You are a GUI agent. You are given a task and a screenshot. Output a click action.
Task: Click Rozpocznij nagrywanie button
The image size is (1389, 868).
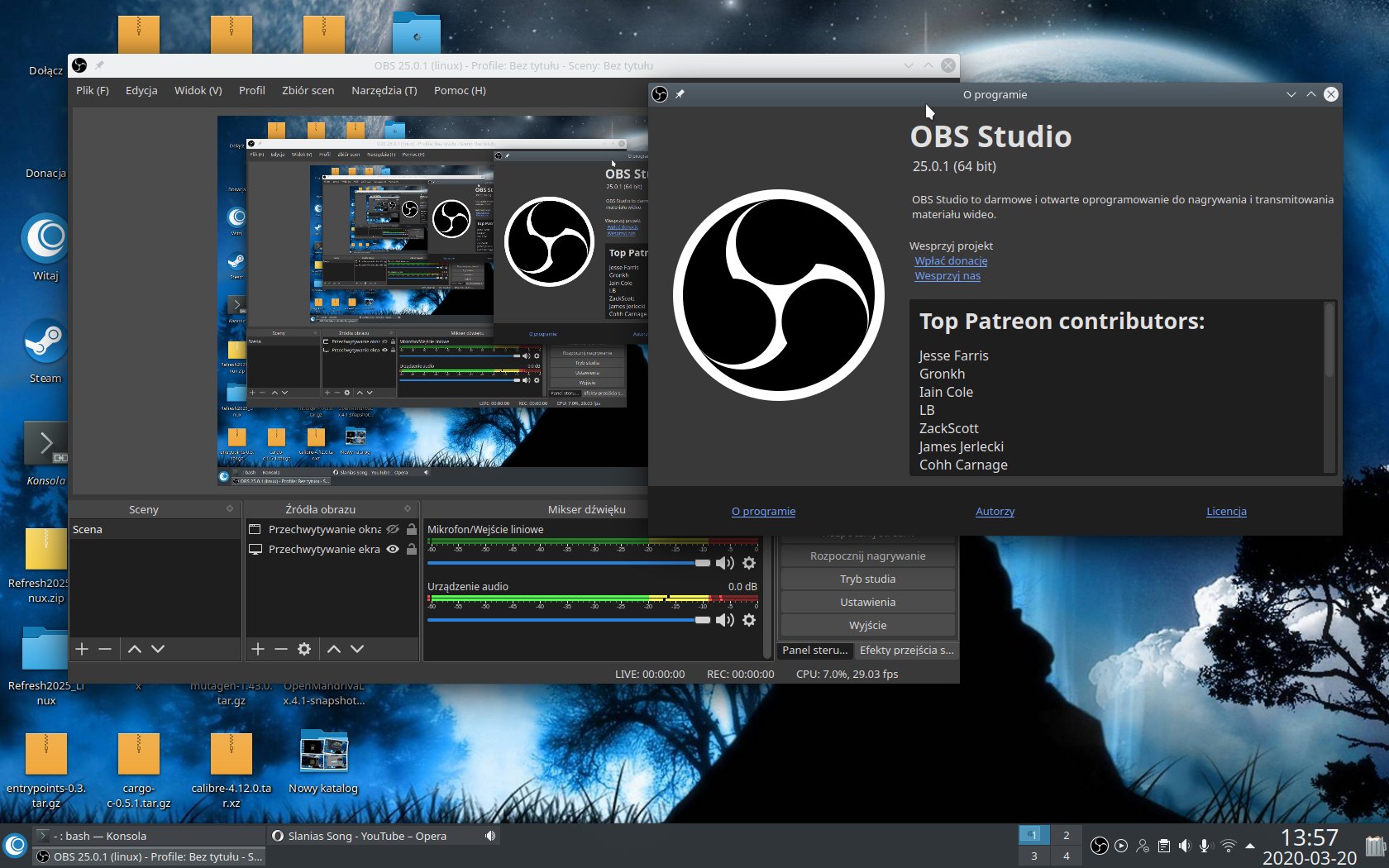[x=867, y=556]
